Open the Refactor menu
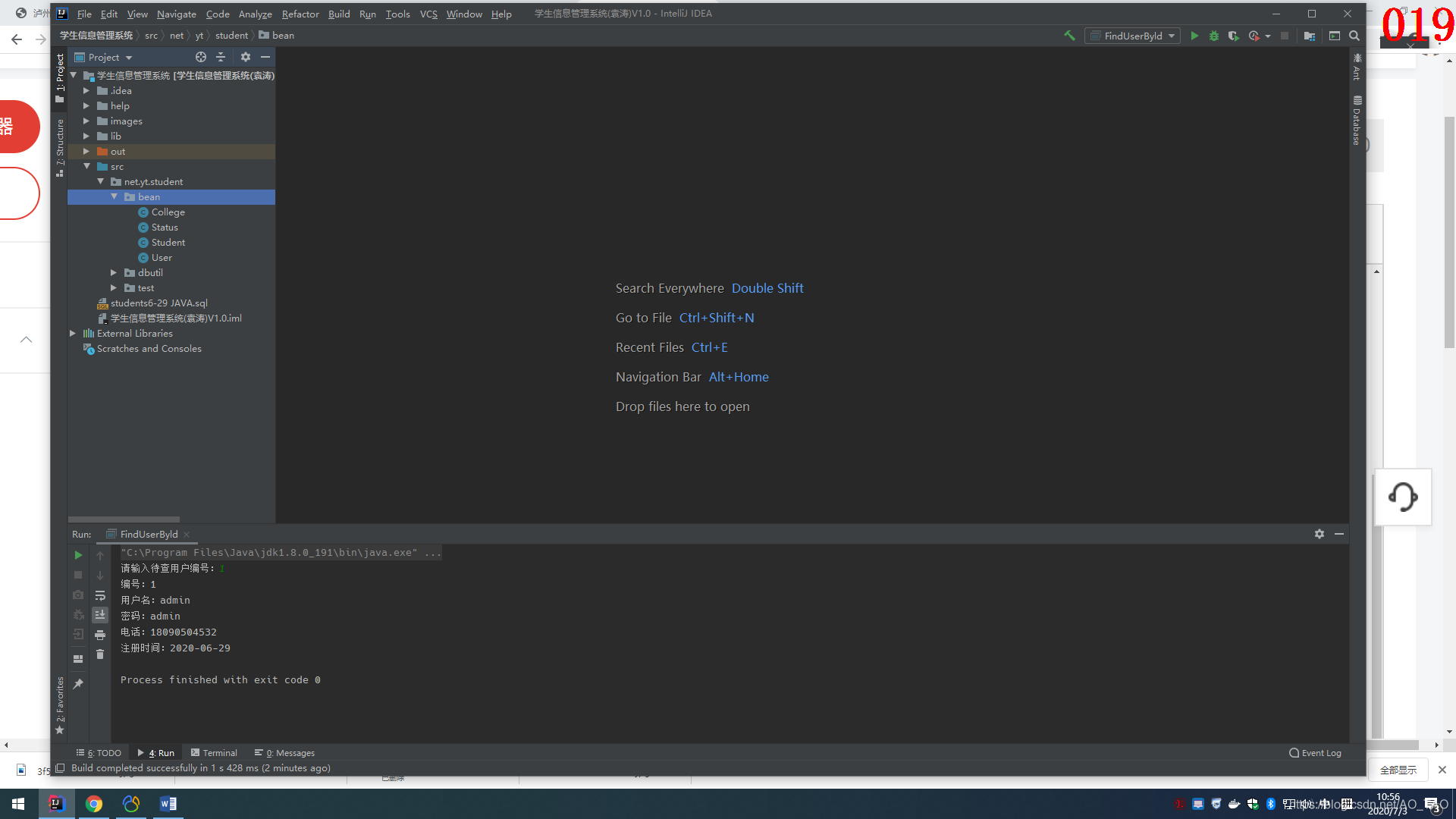The height and width of the screenshot is (819, 1456). click(x=300, y=14)
